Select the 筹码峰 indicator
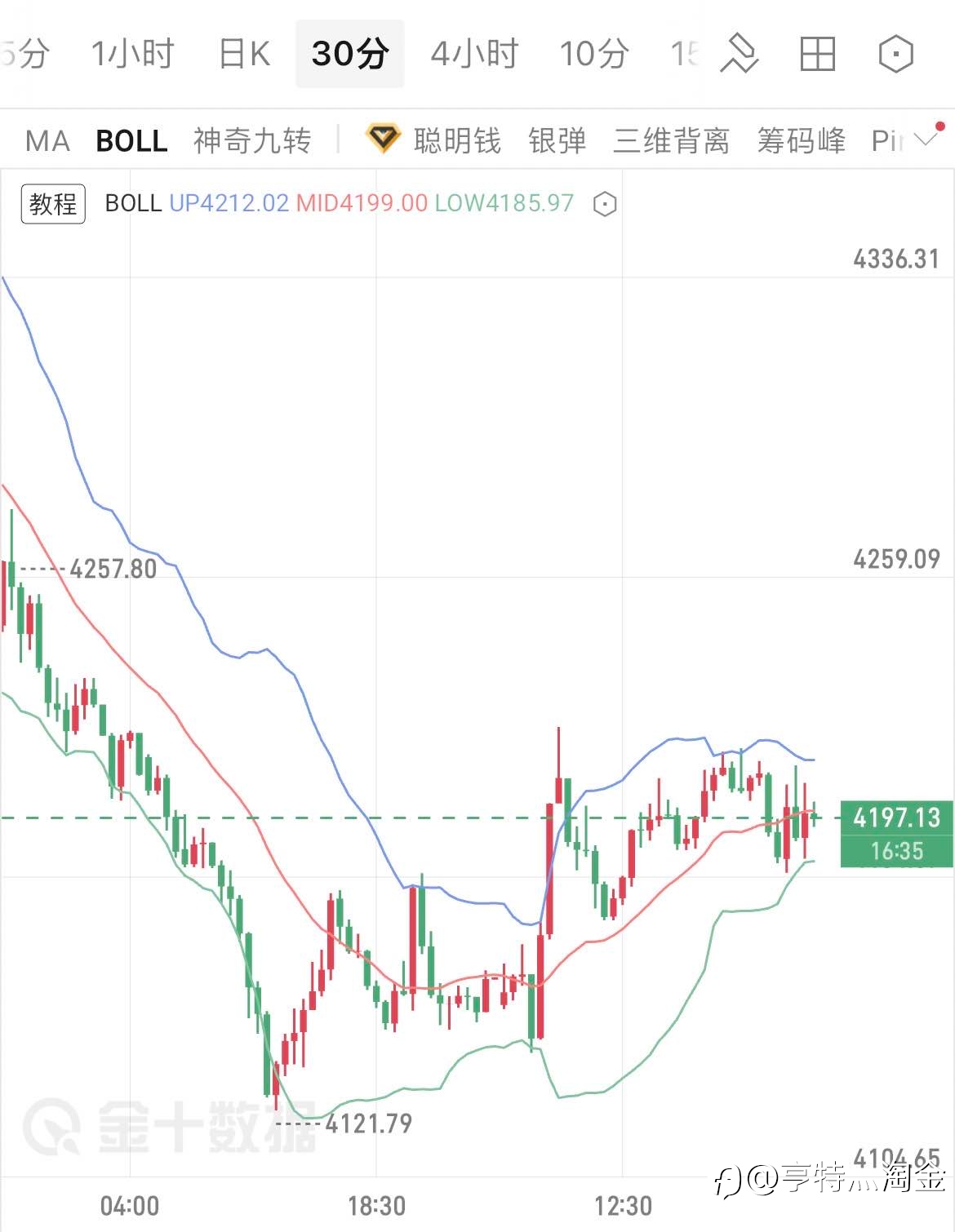 [801, 140]
